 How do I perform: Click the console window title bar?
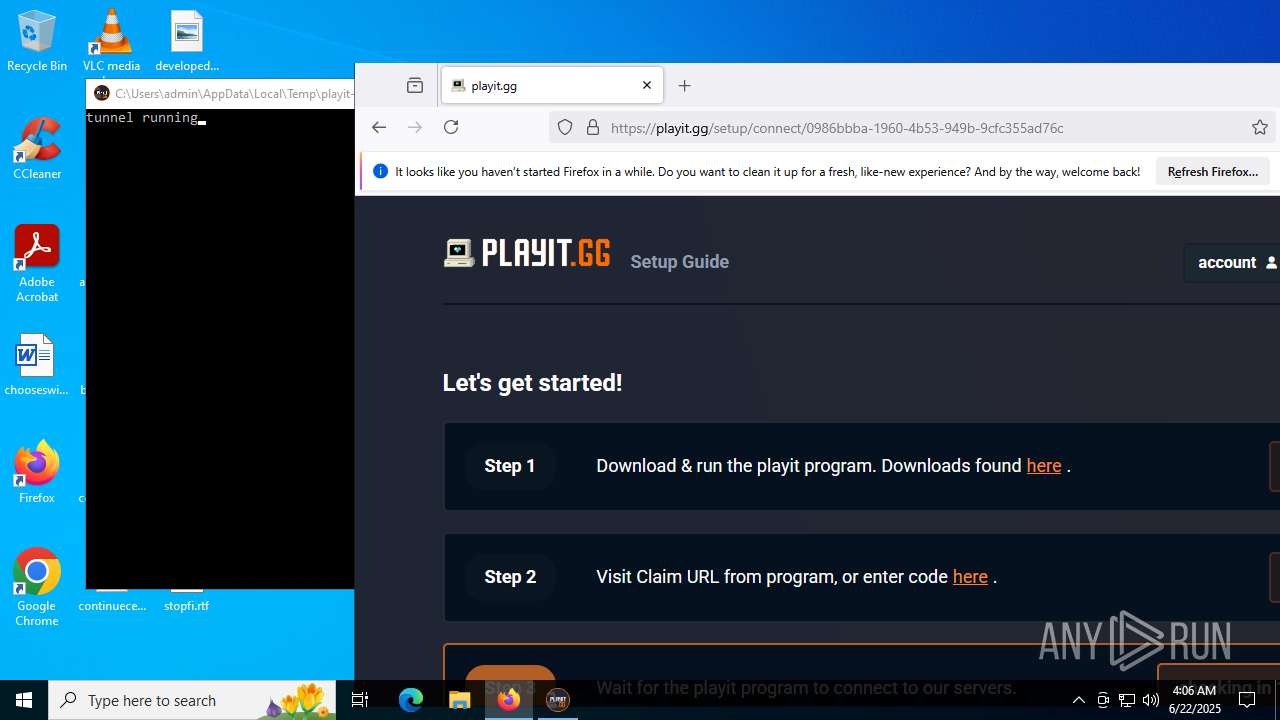pyautogui.click(x=220, y=93)
